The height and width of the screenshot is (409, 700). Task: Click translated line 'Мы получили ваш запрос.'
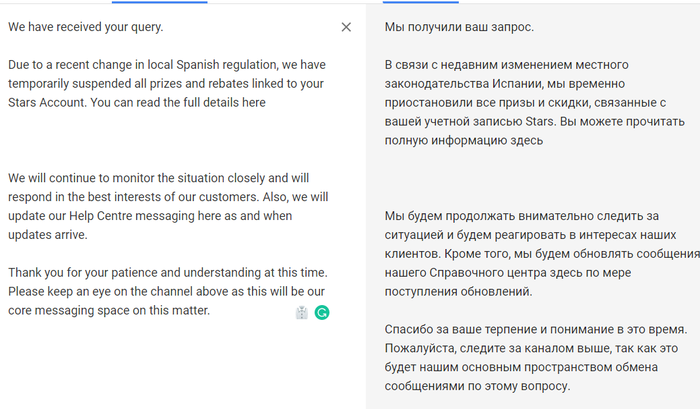click(x=459, y=27)
